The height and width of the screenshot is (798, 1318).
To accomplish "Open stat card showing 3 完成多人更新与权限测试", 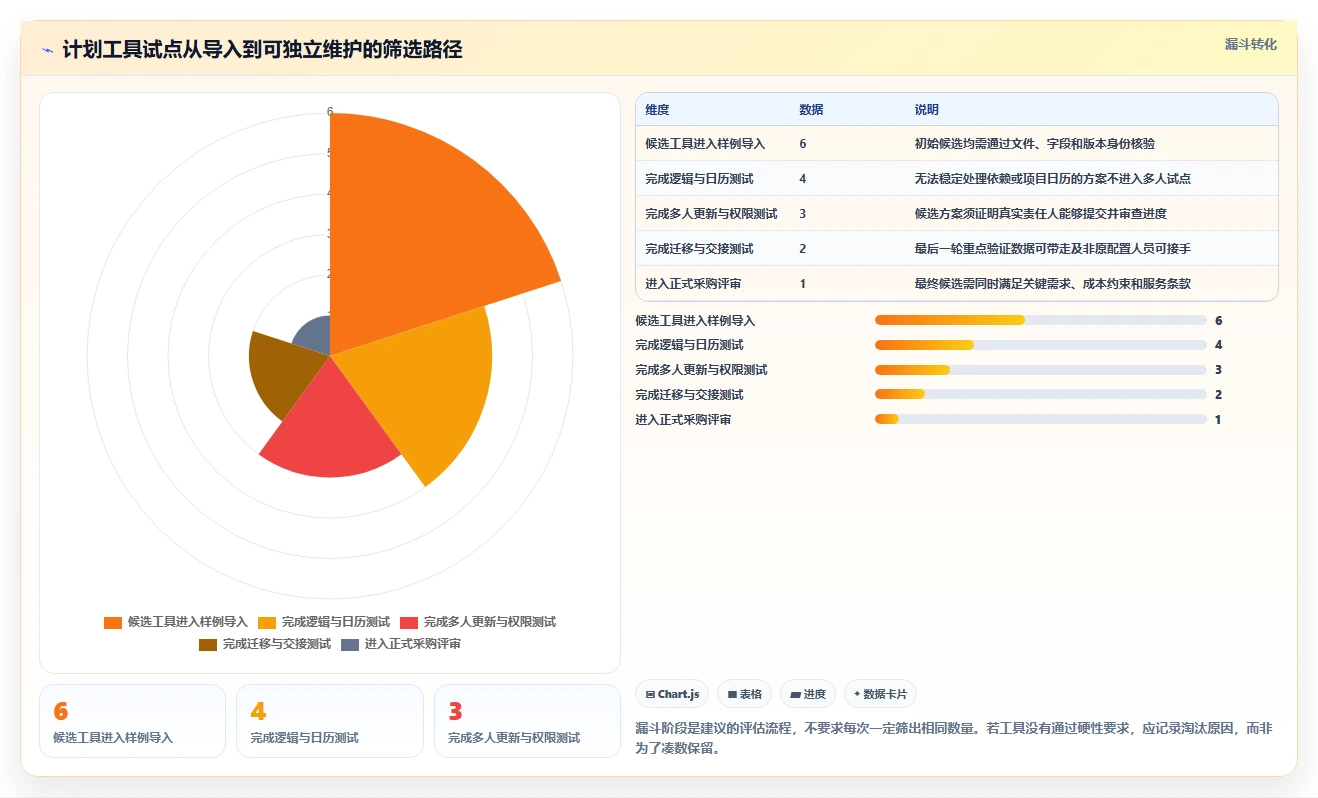I will (527, 721).
